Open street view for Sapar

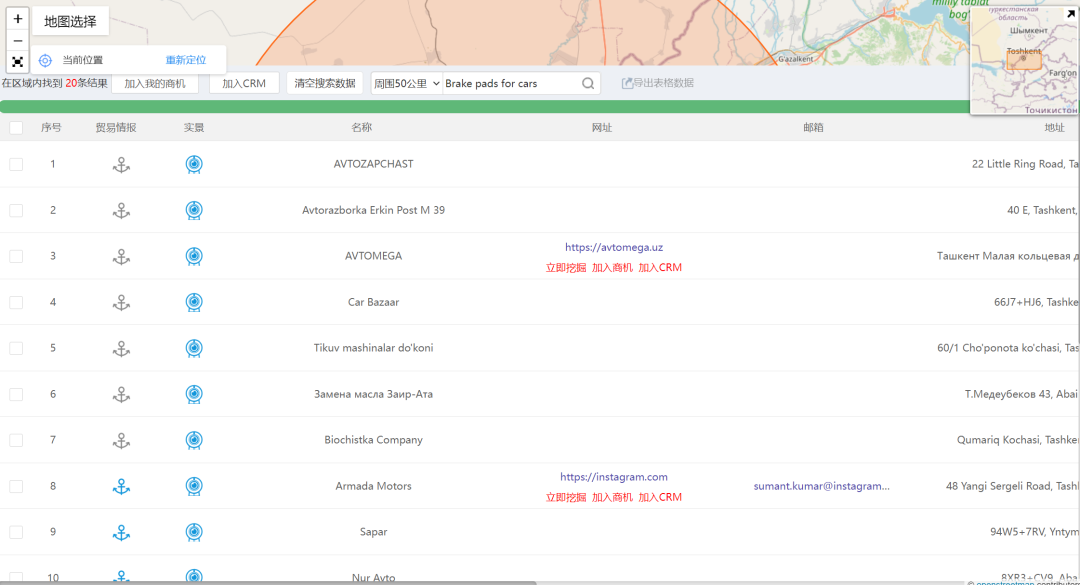pos(194,532)
